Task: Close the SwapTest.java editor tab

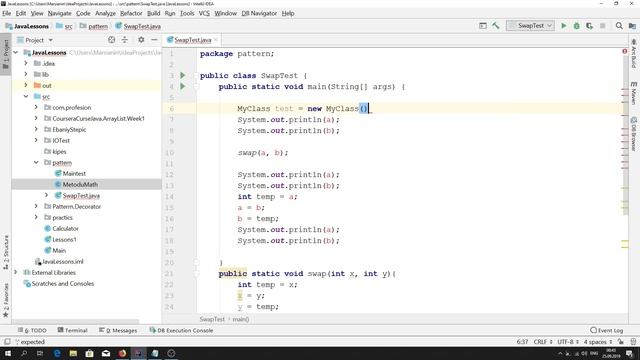Action: pos(216,40)
